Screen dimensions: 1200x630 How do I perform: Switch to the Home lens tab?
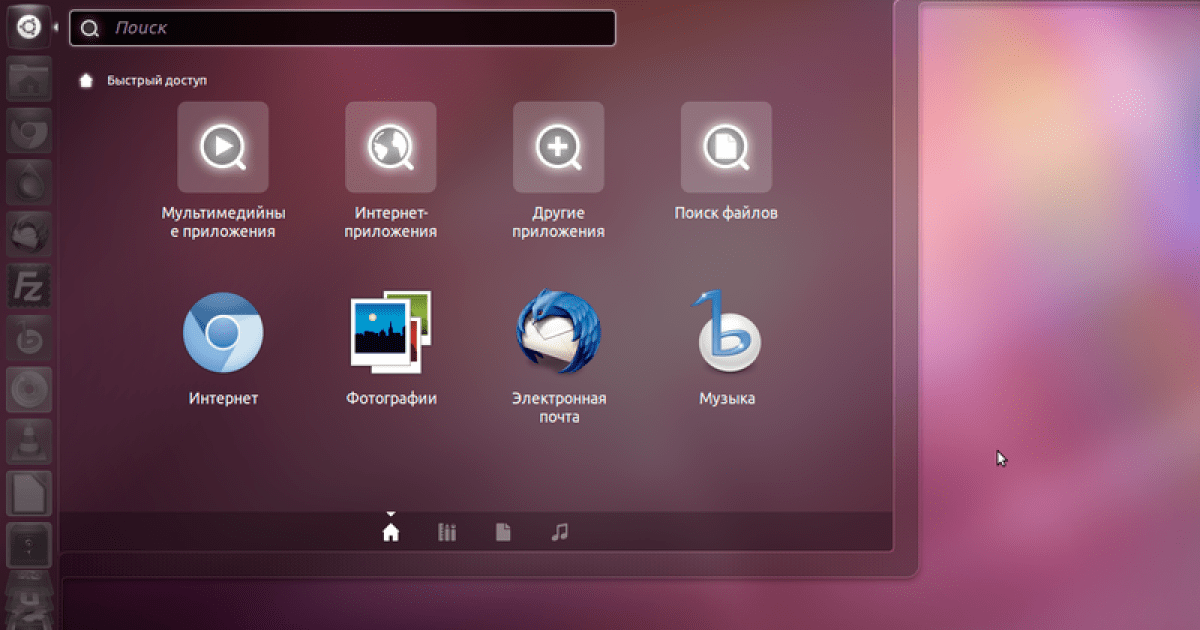click(x=391, y=532)
